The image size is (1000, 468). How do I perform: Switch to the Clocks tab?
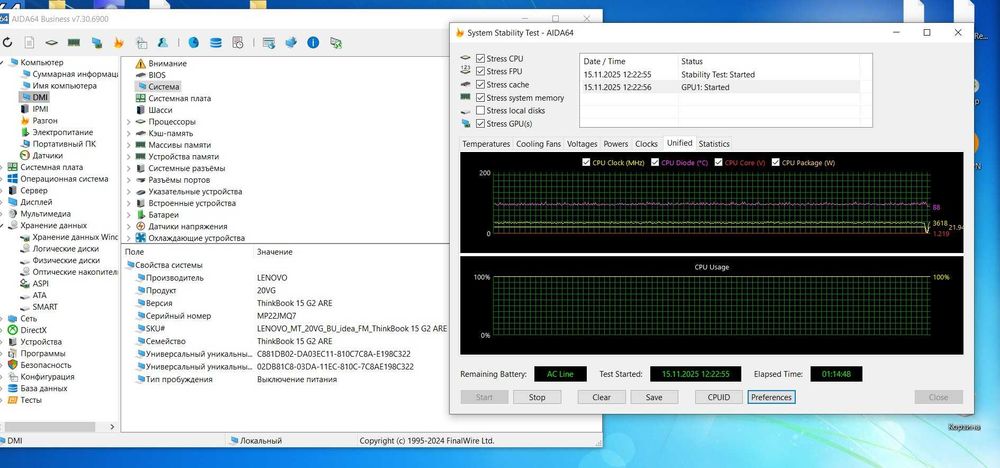646,144
